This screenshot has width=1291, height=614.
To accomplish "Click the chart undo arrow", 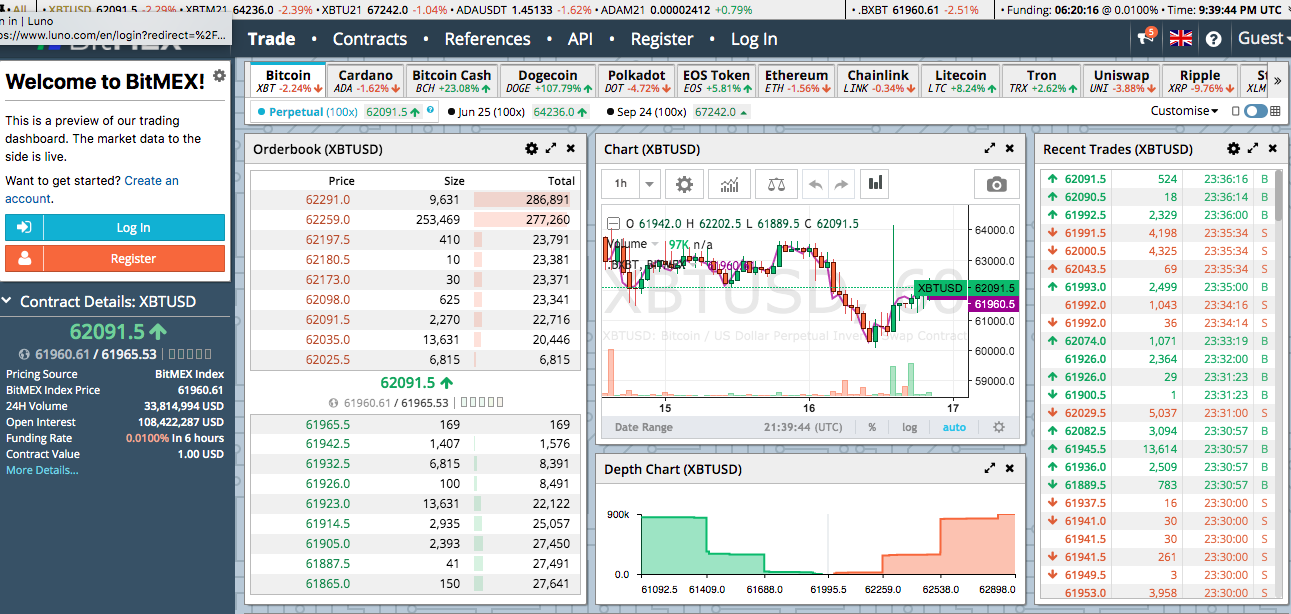I will [x=816, y=184].
